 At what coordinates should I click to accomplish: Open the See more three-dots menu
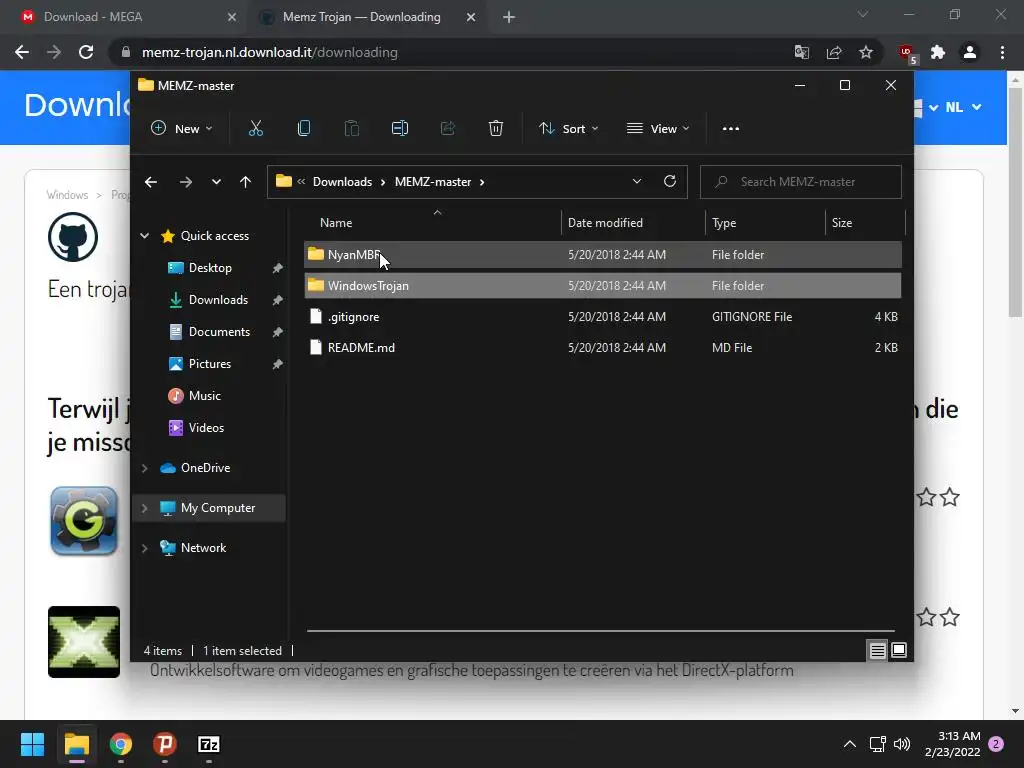pos(731,129)
